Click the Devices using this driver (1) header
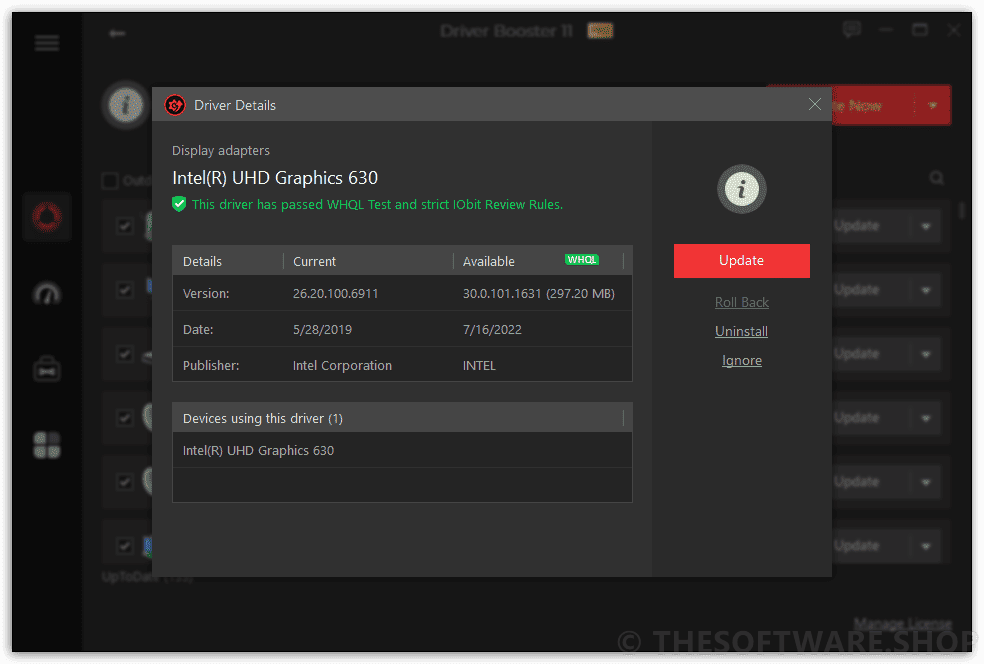The height and width of the screenshot is (664, 984). coord(402,418)
